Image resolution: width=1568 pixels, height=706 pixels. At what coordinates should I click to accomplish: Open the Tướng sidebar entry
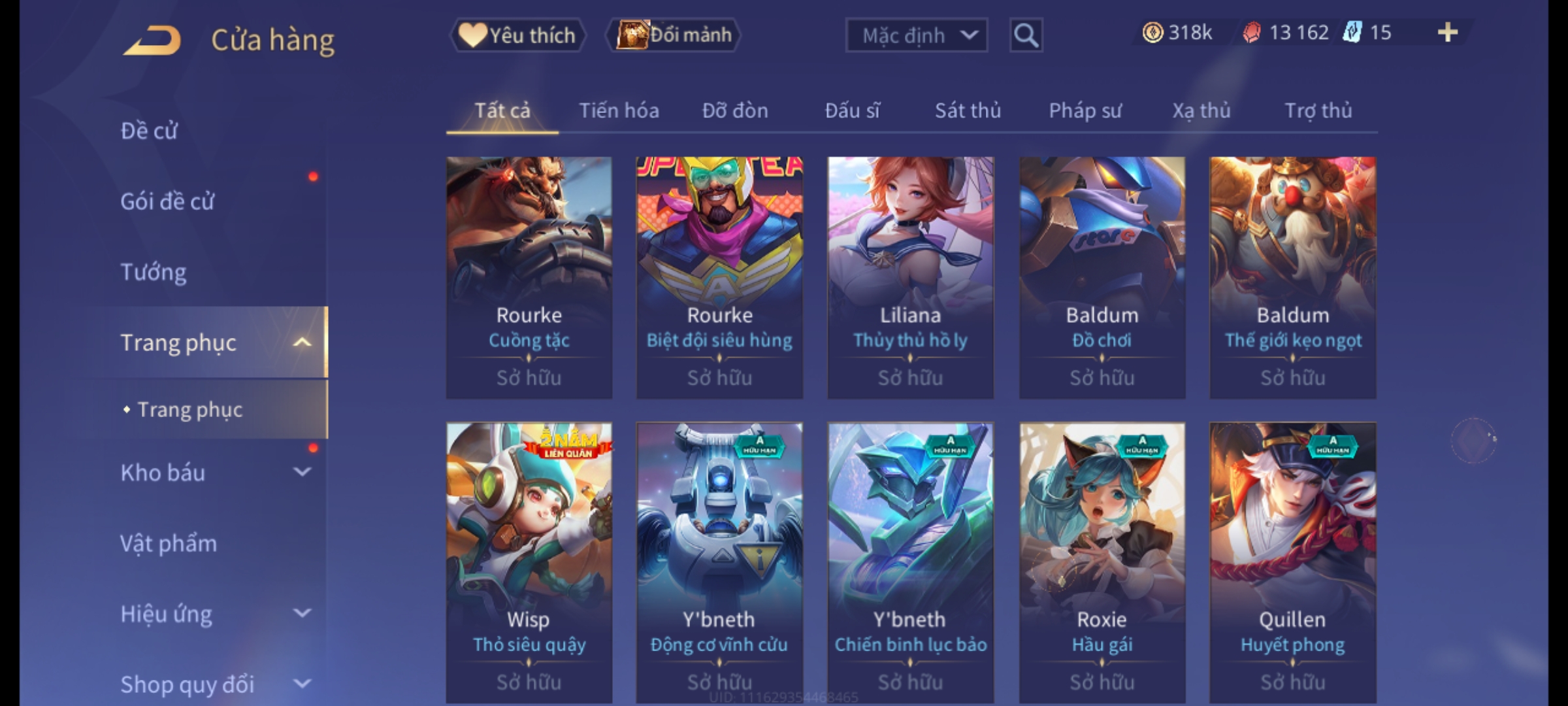[x=154, y=272]
